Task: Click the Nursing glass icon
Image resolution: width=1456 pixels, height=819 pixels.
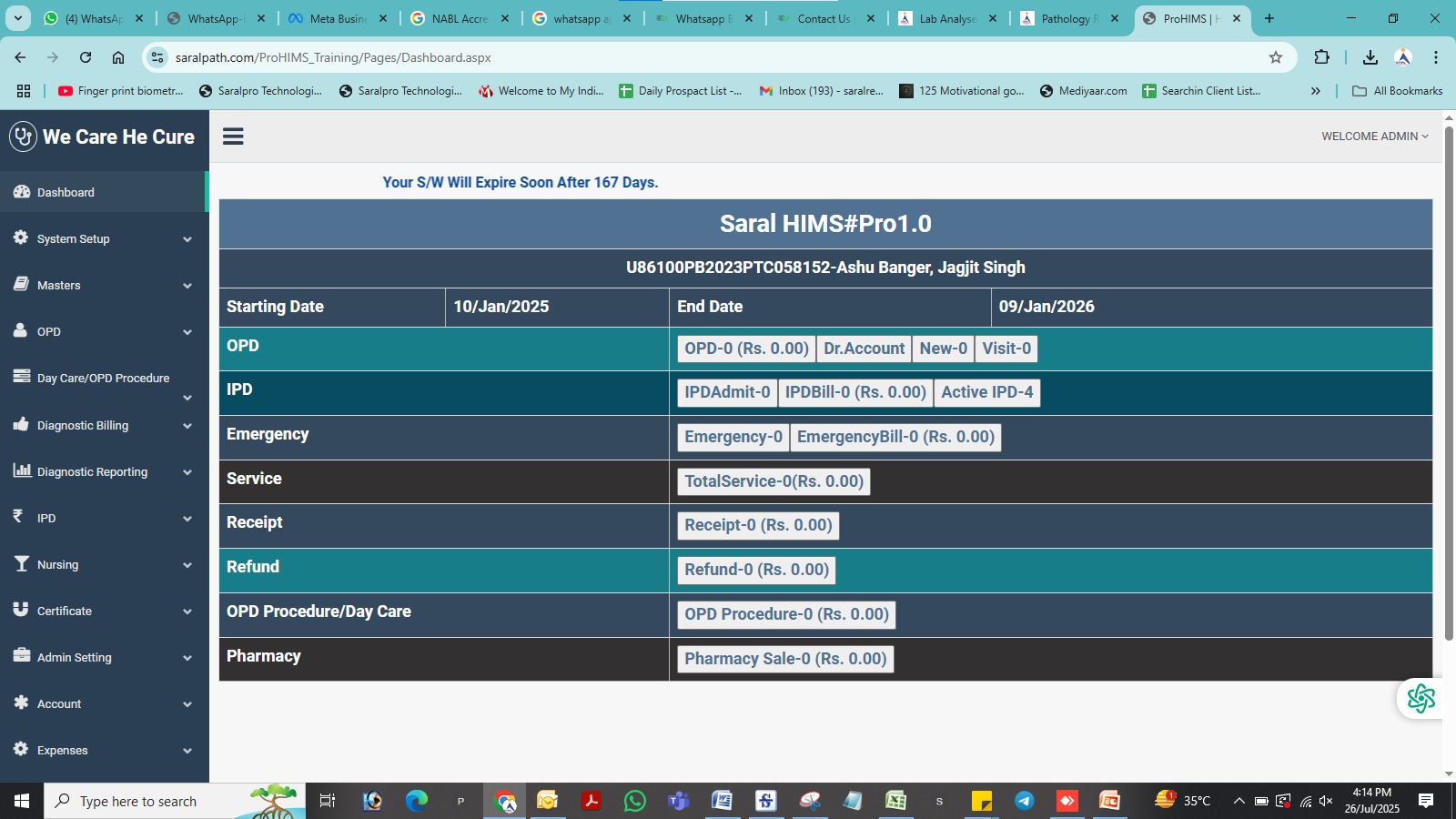Action: [x=21, y=563]
